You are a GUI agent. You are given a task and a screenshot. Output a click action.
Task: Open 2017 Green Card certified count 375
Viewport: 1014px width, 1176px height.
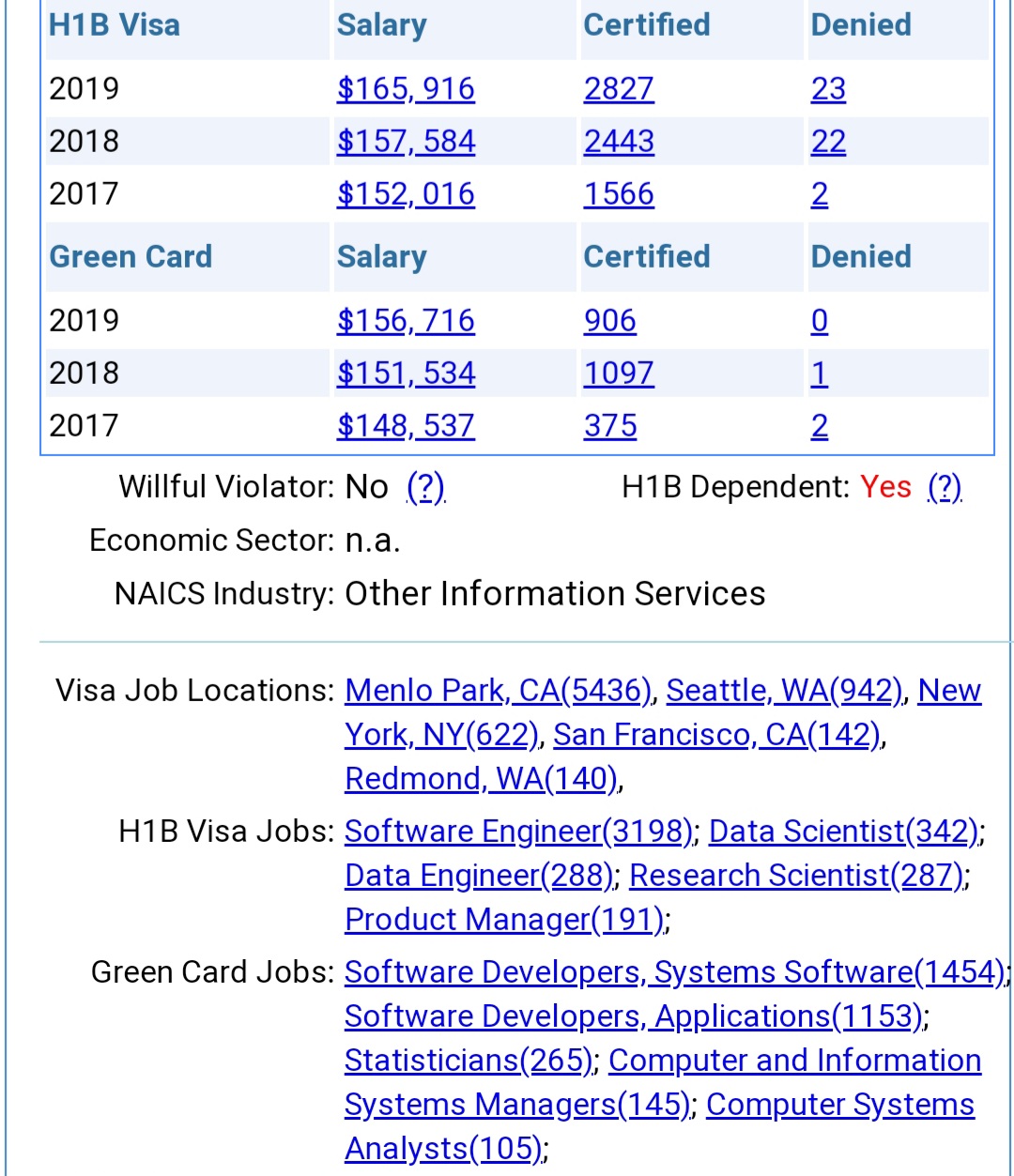[x=610, y=426]
